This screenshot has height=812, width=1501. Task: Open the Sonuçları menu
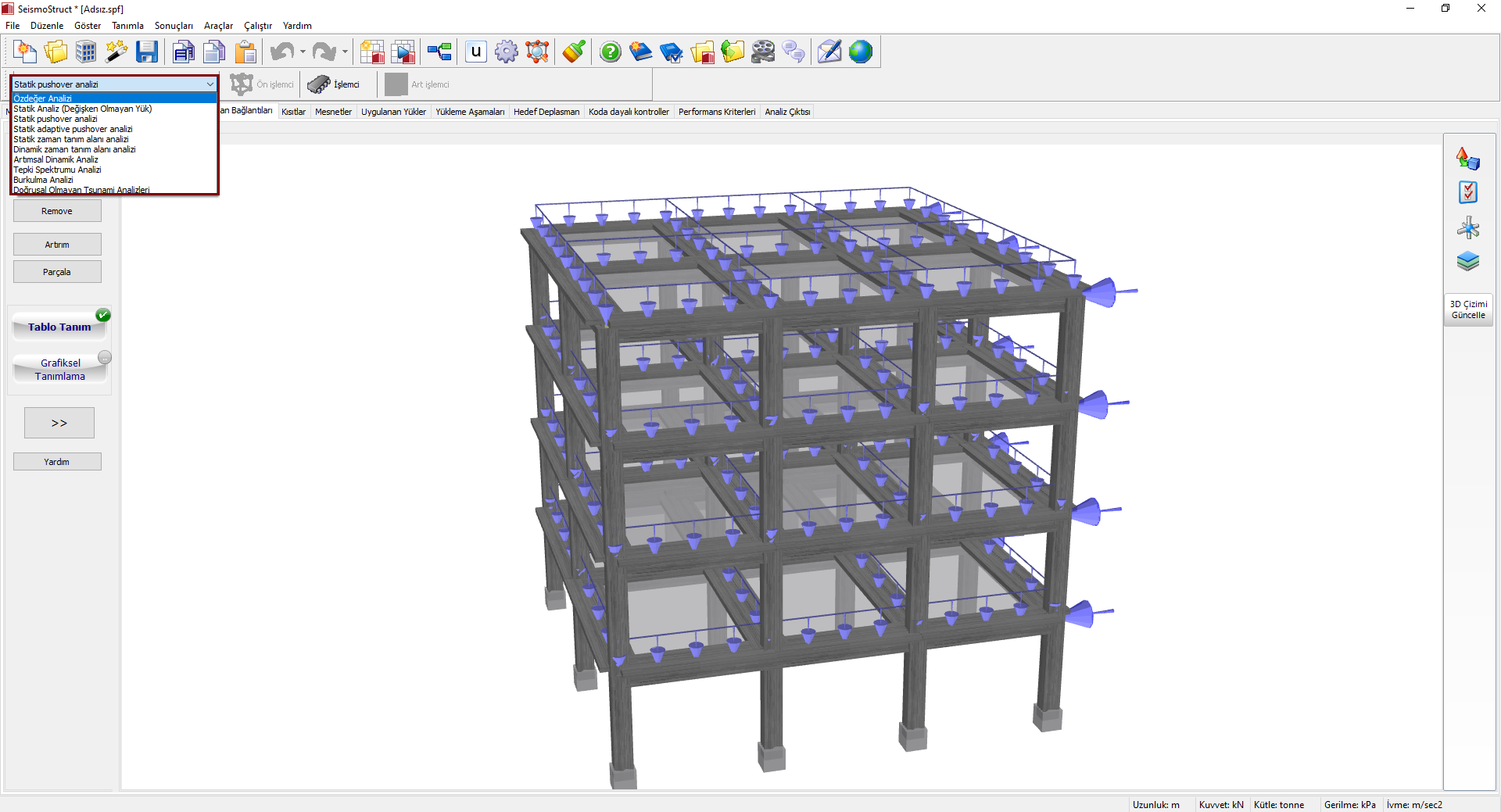[174, 26]
